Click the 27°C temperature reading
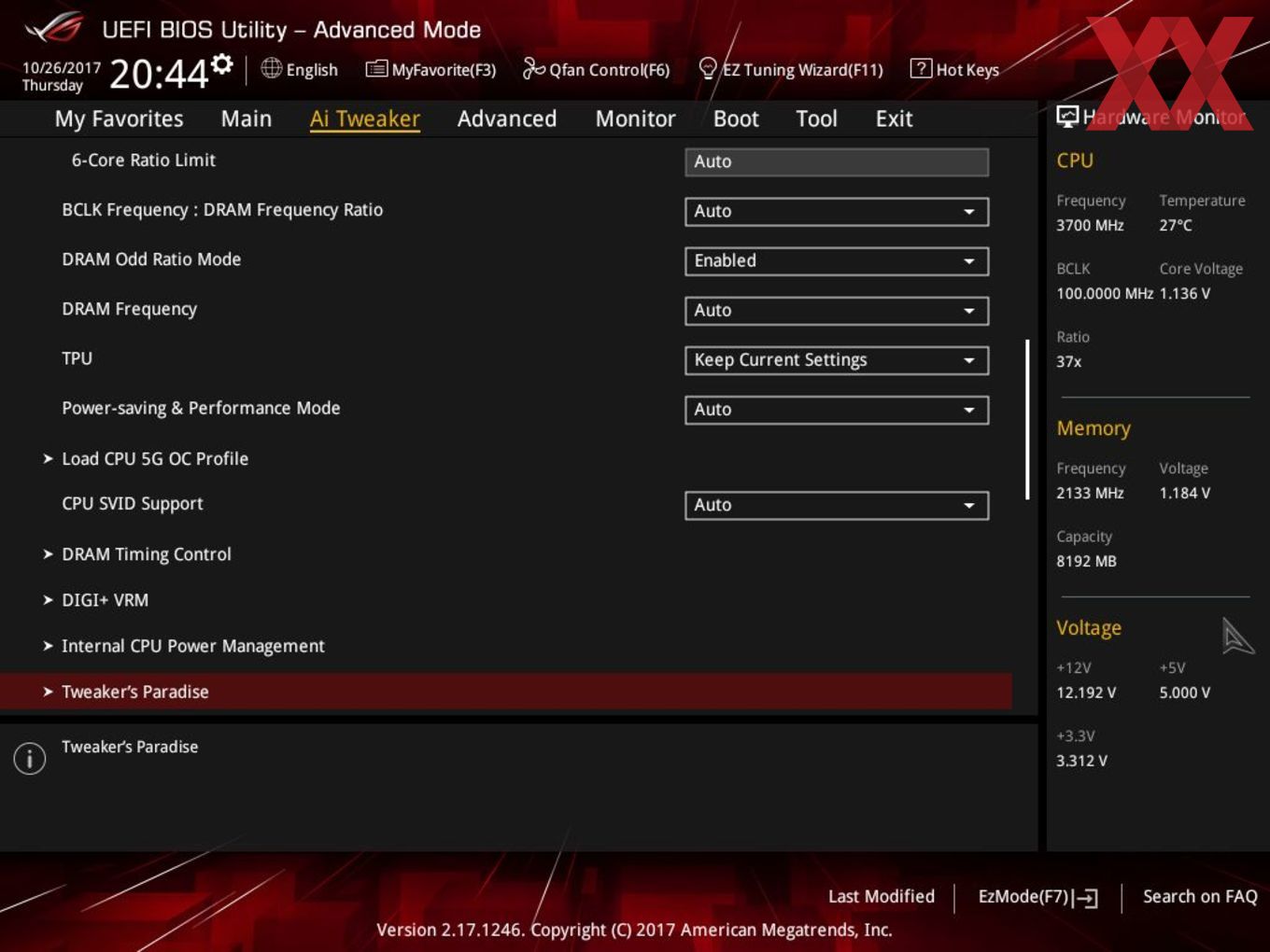The image size is (1270, 952). pos(1176,225)
